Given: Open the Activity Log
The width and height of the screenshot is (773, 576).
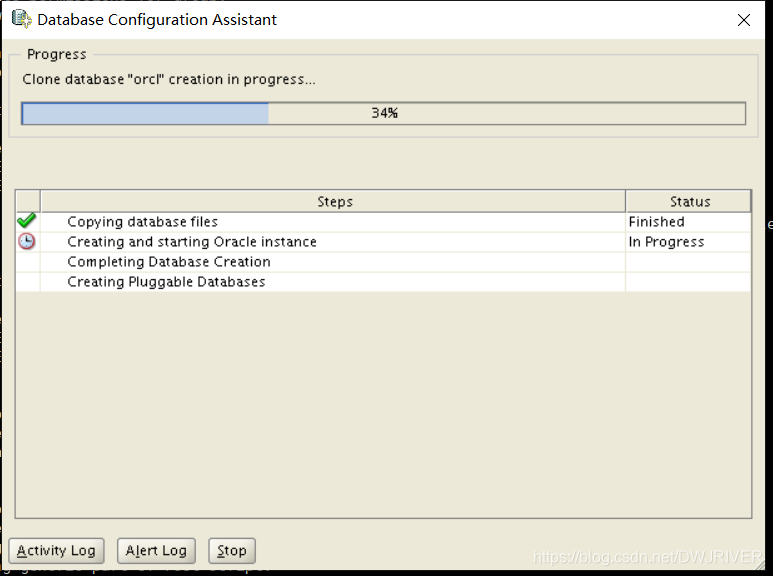Looking at the screenshot, I should (x=56, y=550).
